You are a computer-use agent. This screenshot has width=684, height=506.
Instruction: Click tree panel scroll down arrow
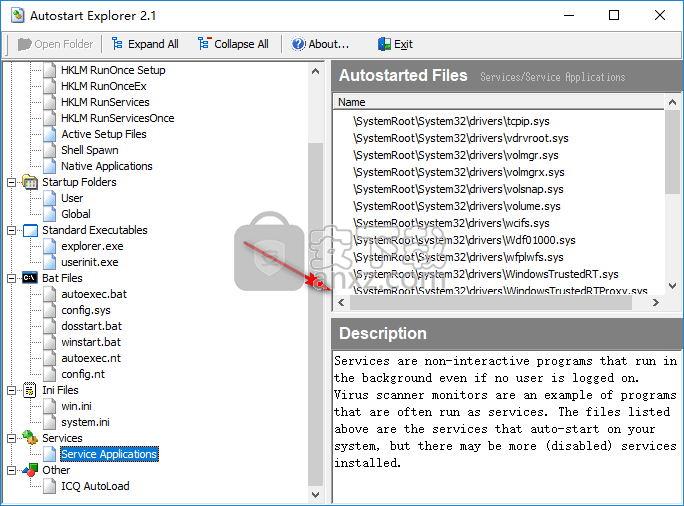[x=315, y=495]
